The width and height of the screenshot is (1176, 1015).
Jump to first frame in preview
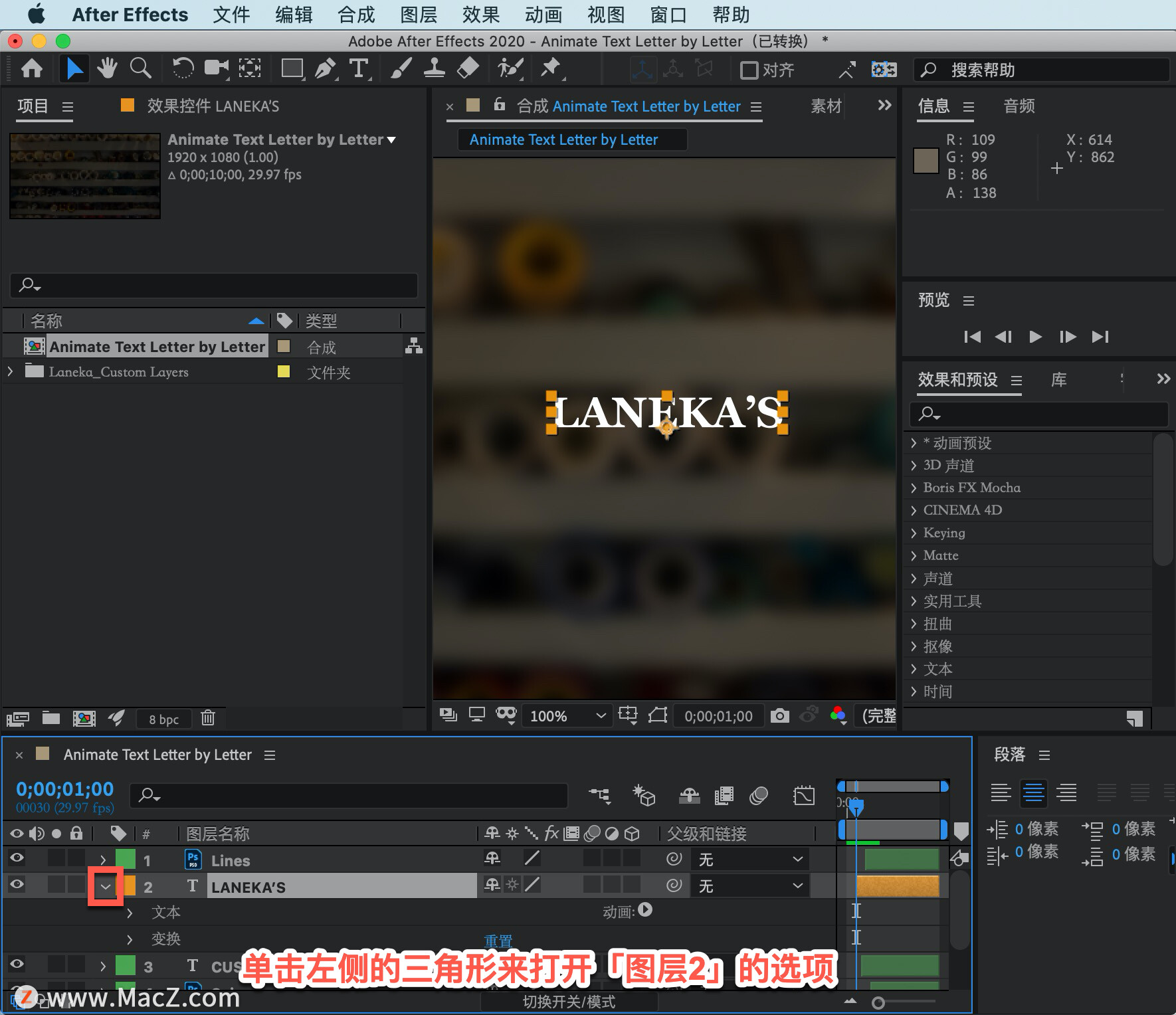tap(972, 337)
